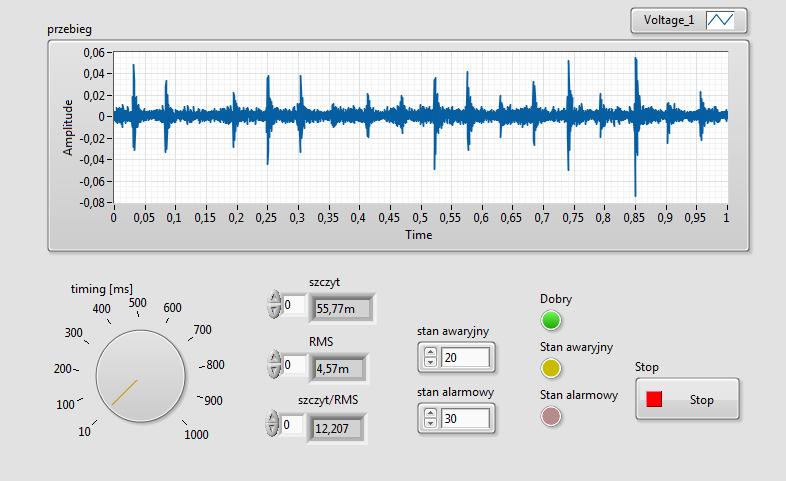Click the red Stop button
Screen dimensions: 786x481
click(687, 399)
